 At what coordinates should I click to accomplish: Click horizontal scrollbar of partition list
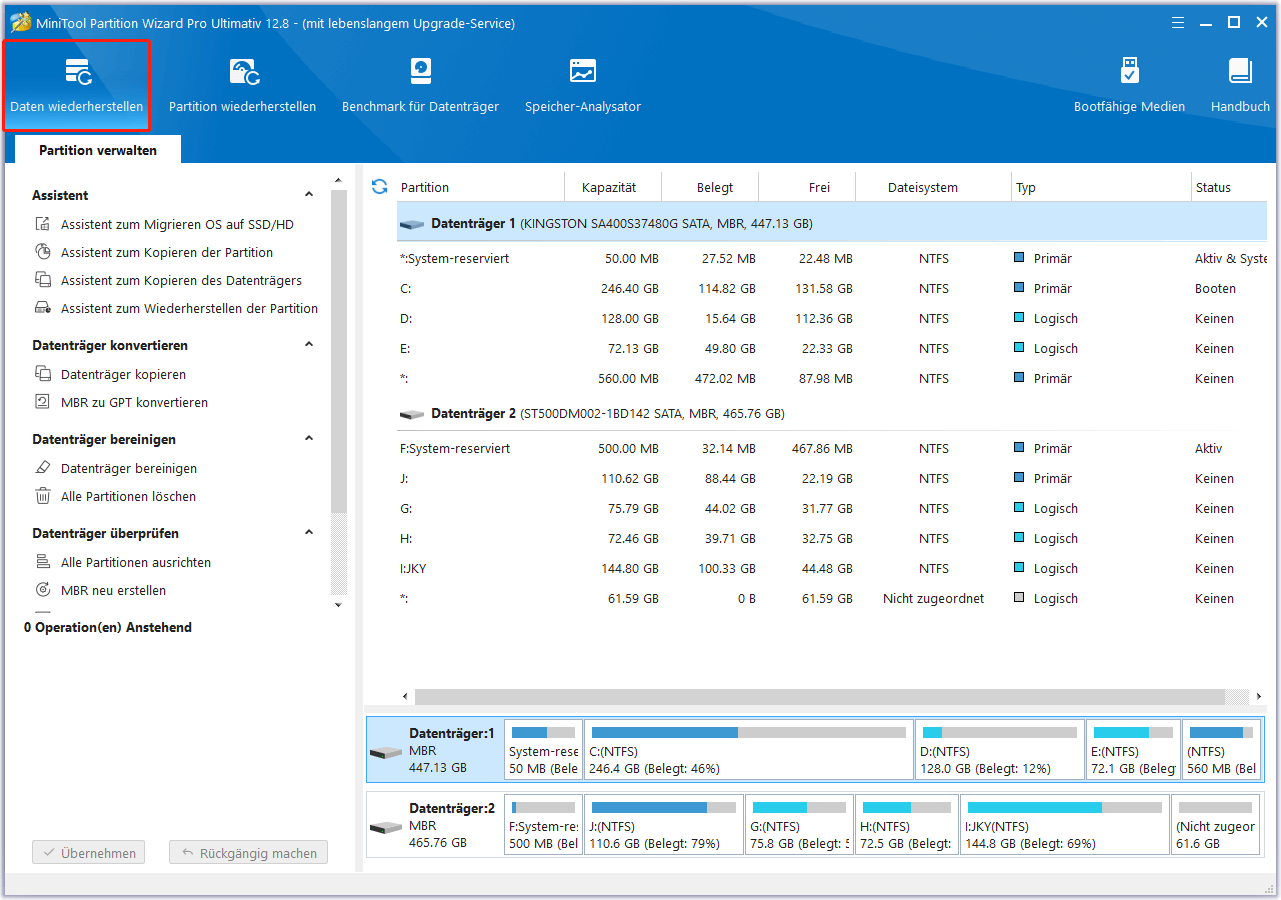[820, 696]
